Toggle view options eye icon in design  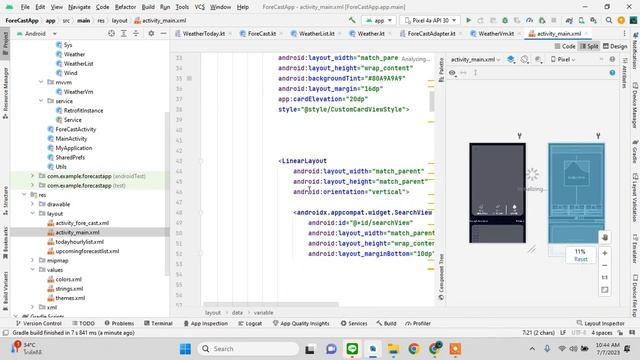pyautogui.click(x=452, y=73)
